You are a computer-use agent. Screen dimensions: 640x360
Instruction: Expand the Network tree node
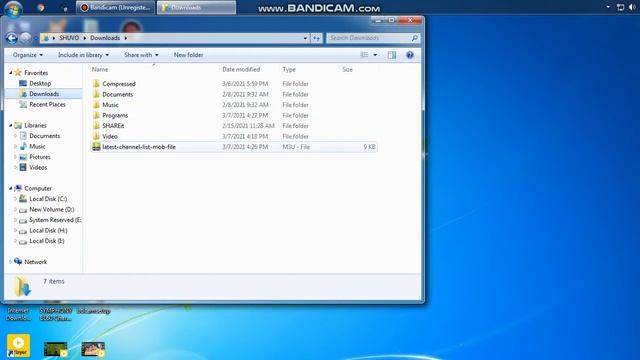(x=11, y=262)
